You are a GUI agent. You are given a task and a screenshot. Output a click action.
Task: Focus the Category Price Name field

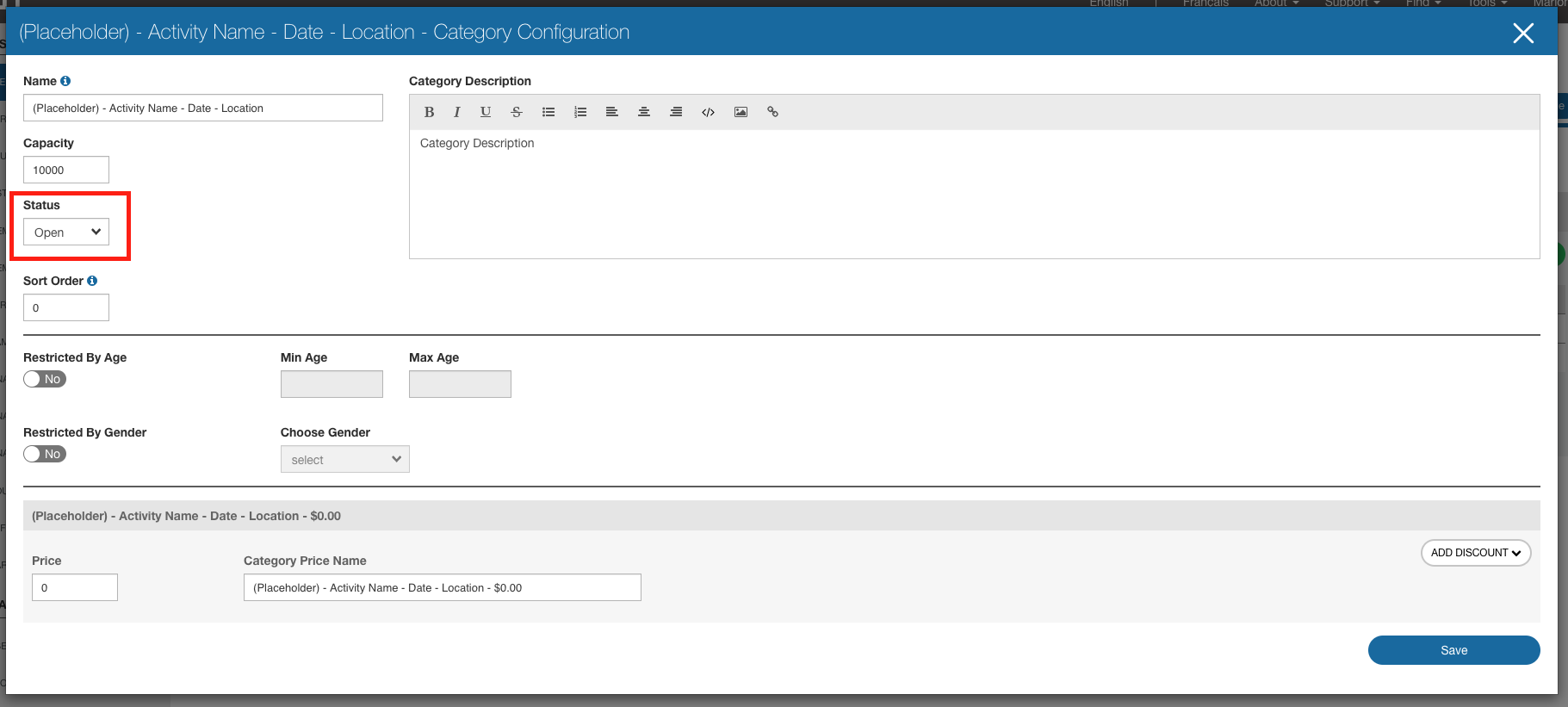pos(442,587)
